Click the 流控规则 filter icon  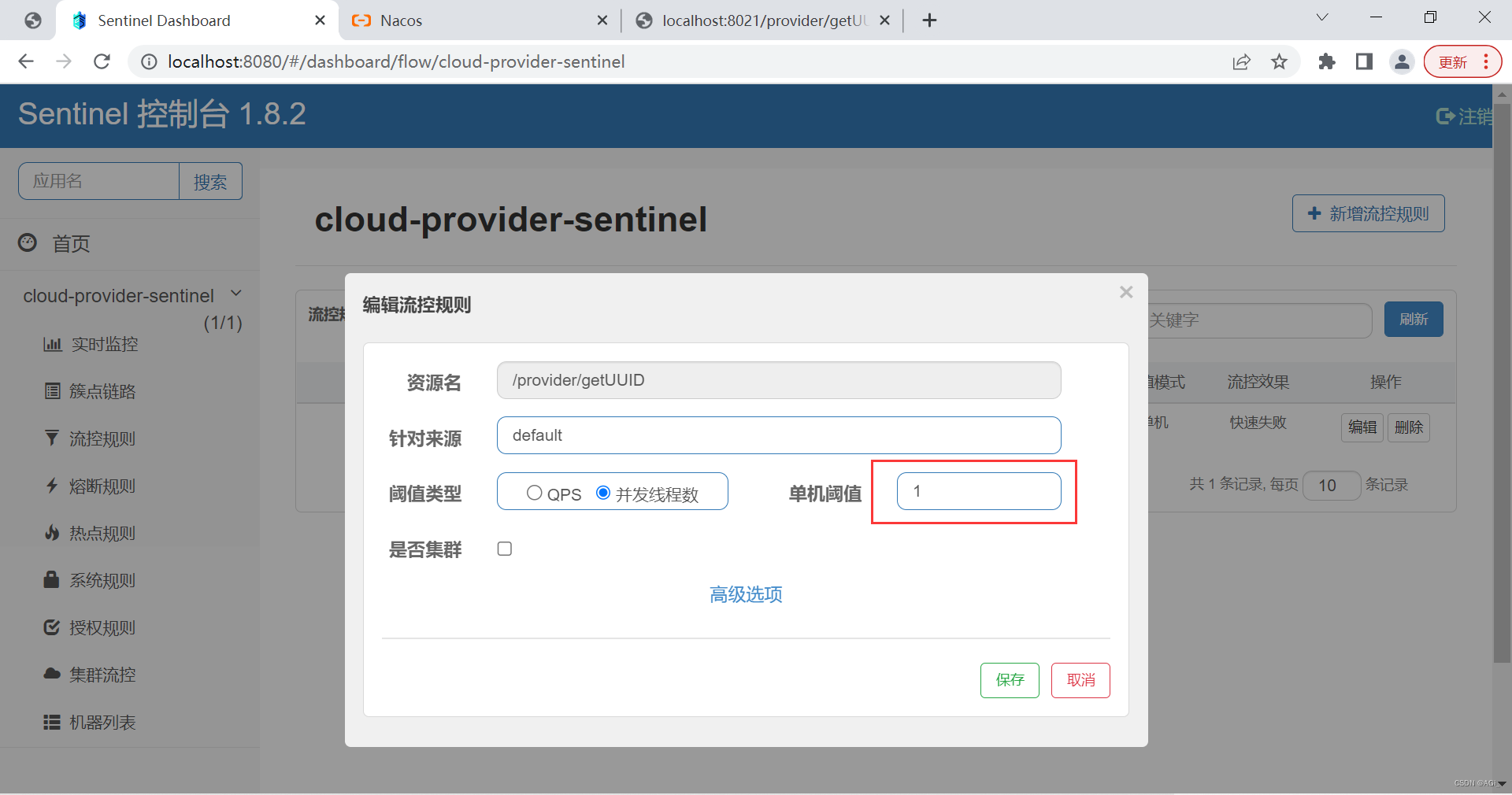[52, 438]
